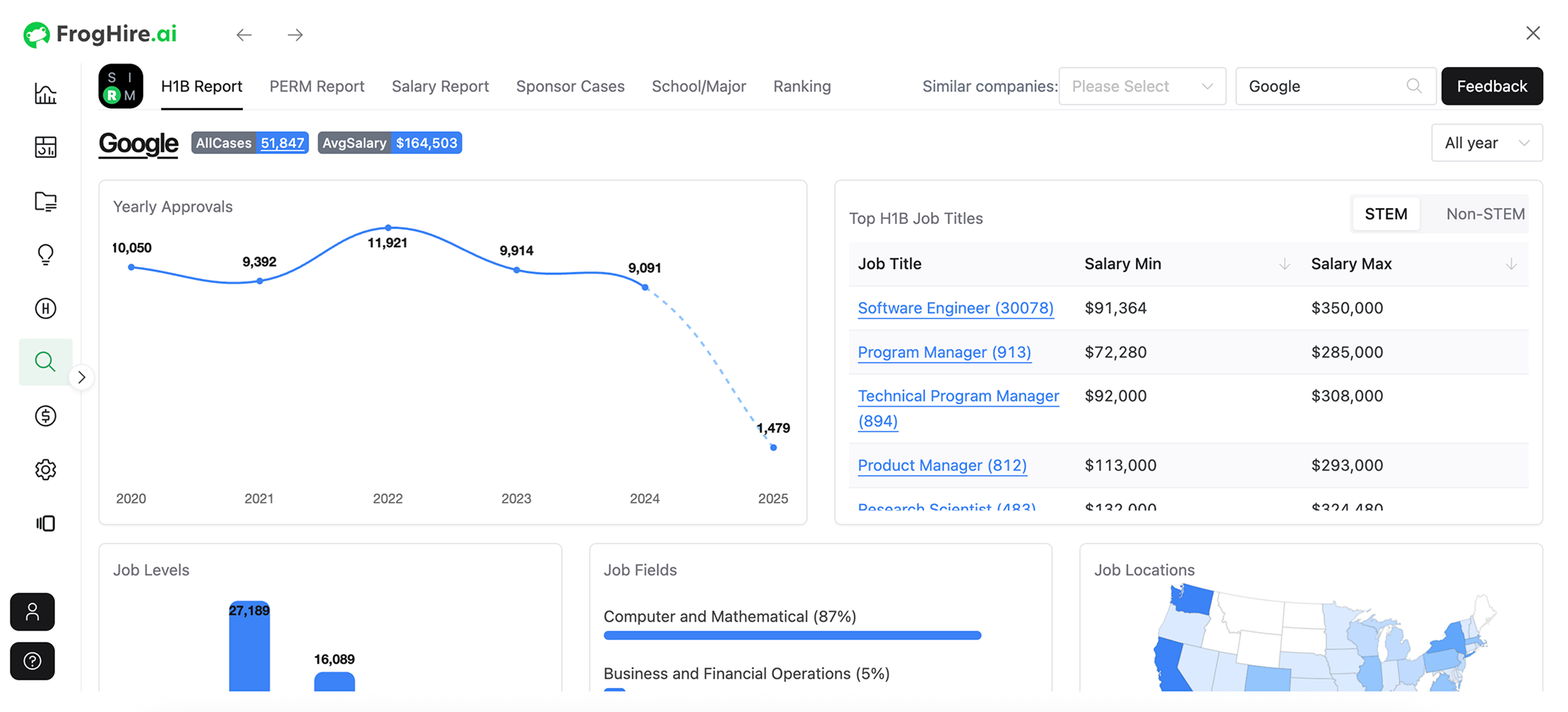This screenshot has width=1568, height=712.
Task: Sort by Salary Min arrow
Action: coord(1285,264)
